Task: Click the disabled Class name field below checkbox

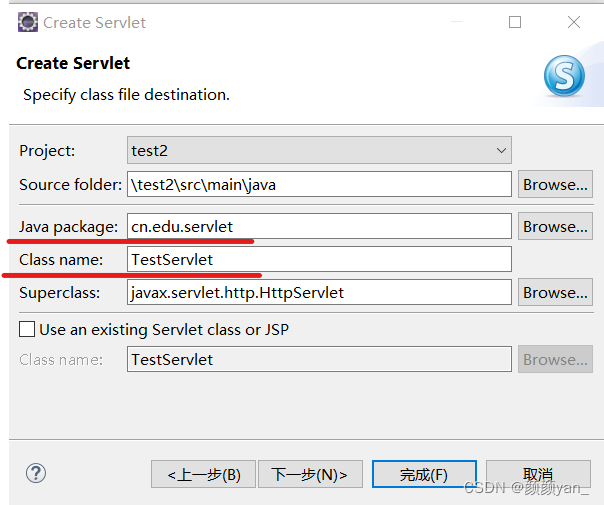Action: 319,359
